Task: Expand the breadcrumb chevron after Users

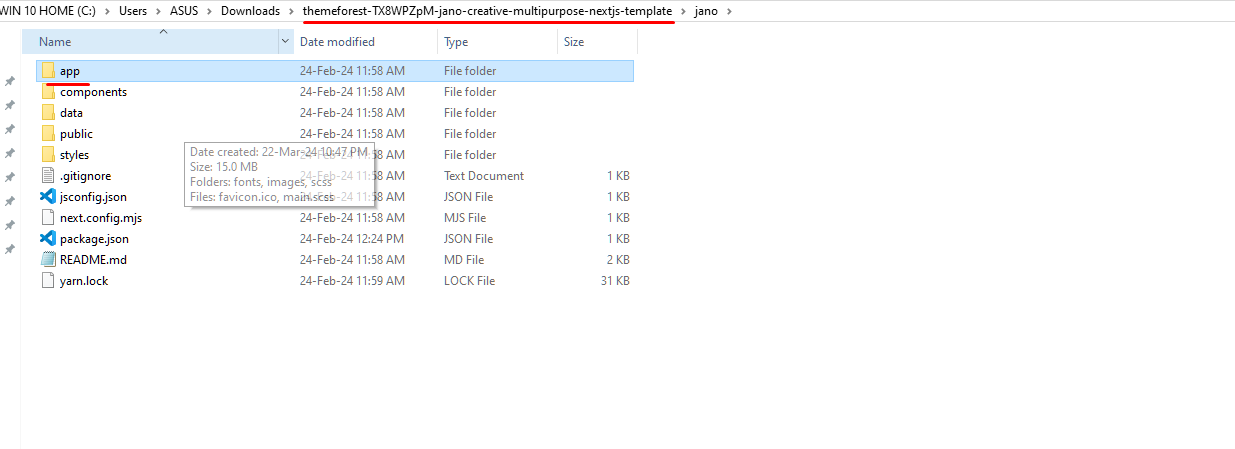Action: tap(158, 11)
